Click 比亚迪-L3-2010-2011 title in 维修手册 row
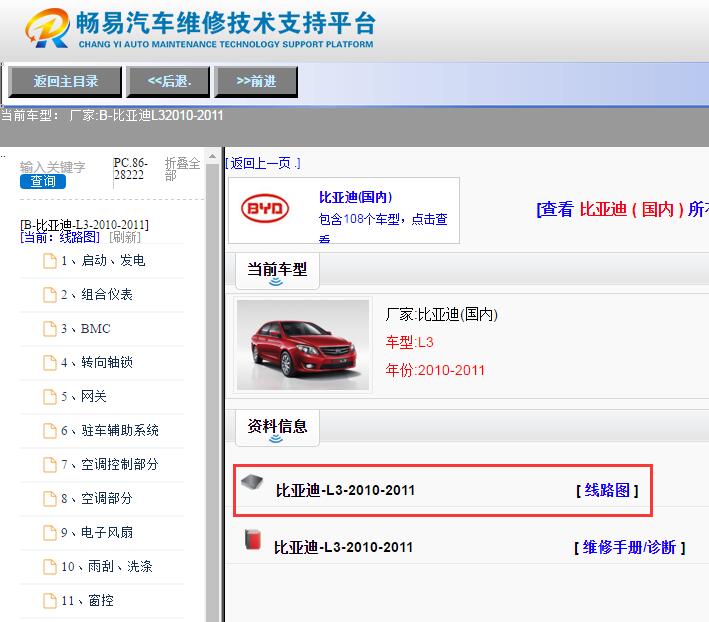Screen dimensions: 709x622 tap(343, 547)
